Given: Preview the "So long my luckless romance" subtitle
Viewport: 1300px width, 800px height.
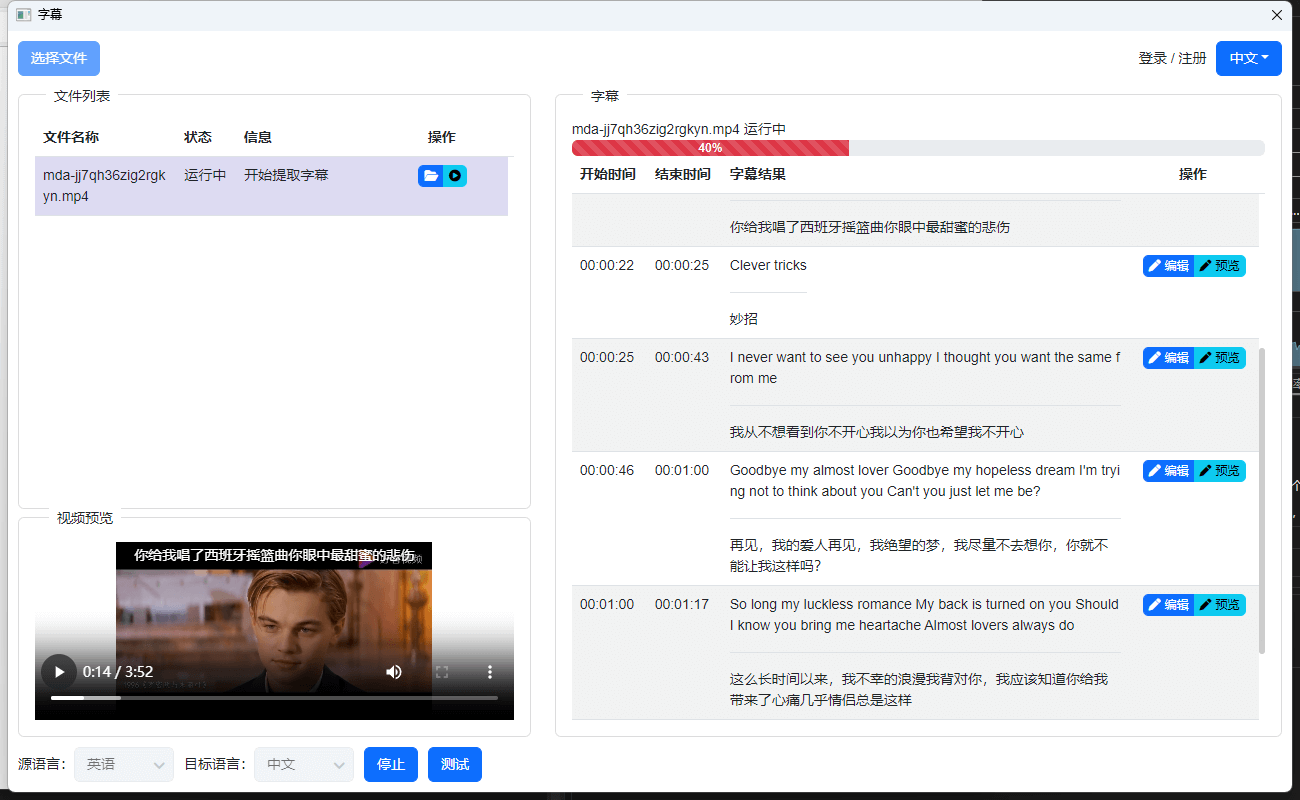Looking at the screenshot, I should (x=1220, y=604).
